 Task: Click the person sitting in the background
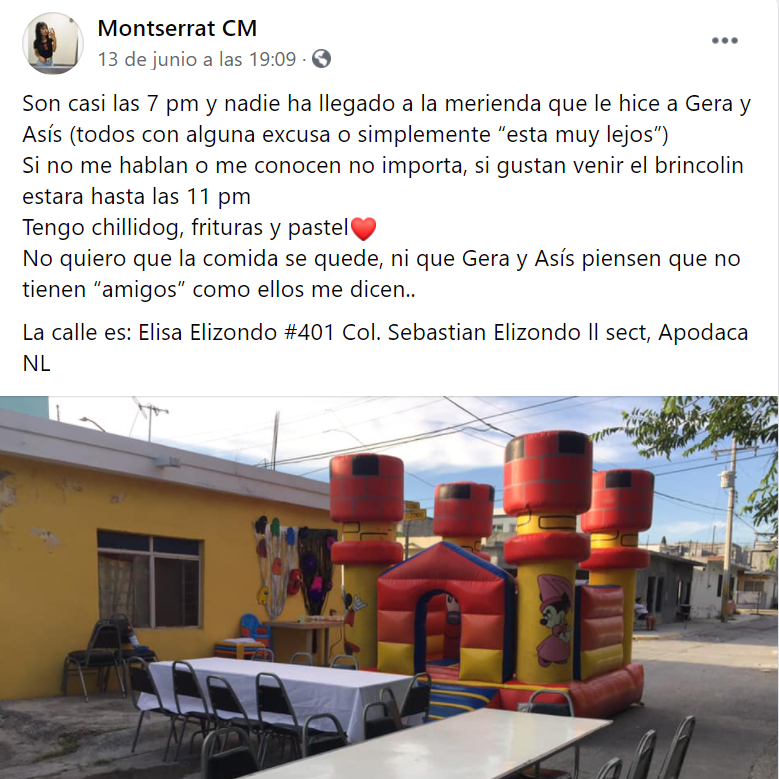pos(644,614)
